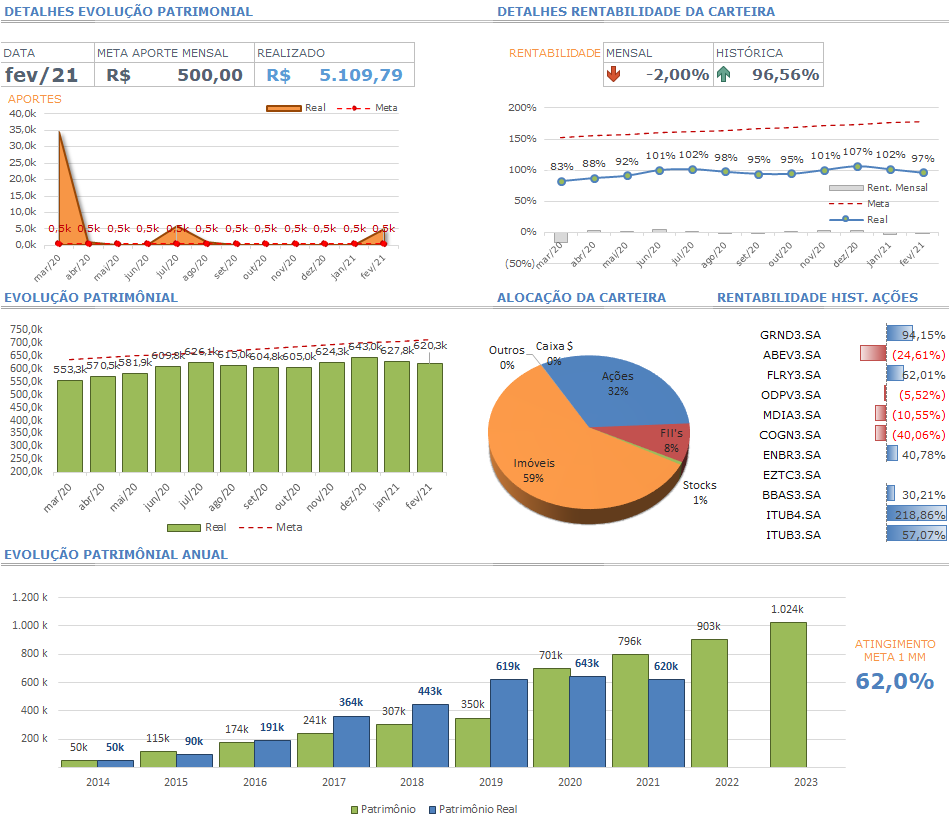Click the DETALHES RENTABILIDADE DA CARTEIRA heading
The image size is (949, 826).
pyautogui.click(x=635, y=11)
